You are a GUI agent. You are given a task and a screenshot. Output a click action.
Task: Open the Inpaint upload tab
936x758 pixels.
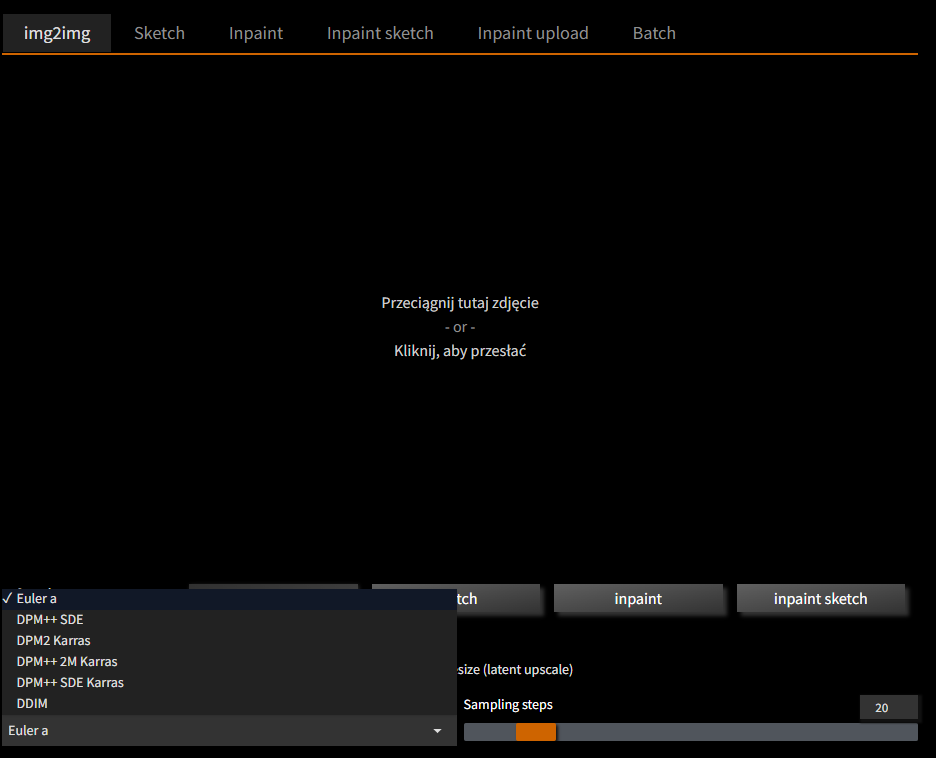click(x=533, y=32)
